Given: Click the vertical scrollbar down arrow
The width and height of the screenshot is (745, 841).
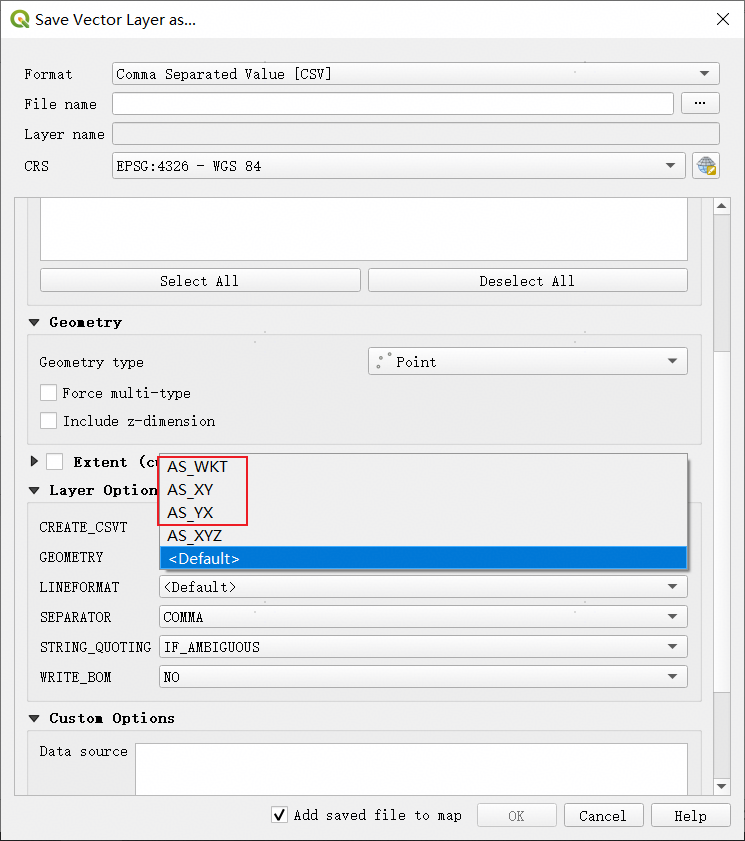Looking at the screenshot, I should click(x=721, y=787).
